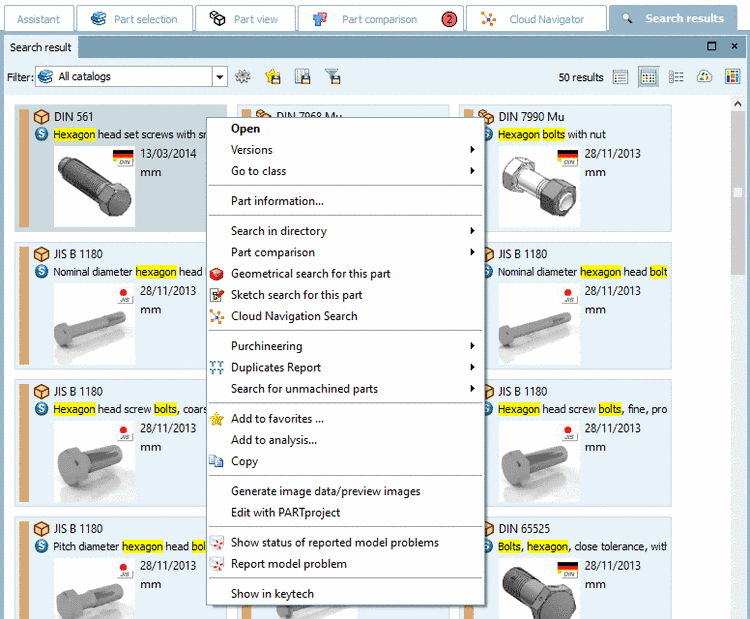Click the filter funnel save icon
The image size is (750, 619).
pos(332,77)
